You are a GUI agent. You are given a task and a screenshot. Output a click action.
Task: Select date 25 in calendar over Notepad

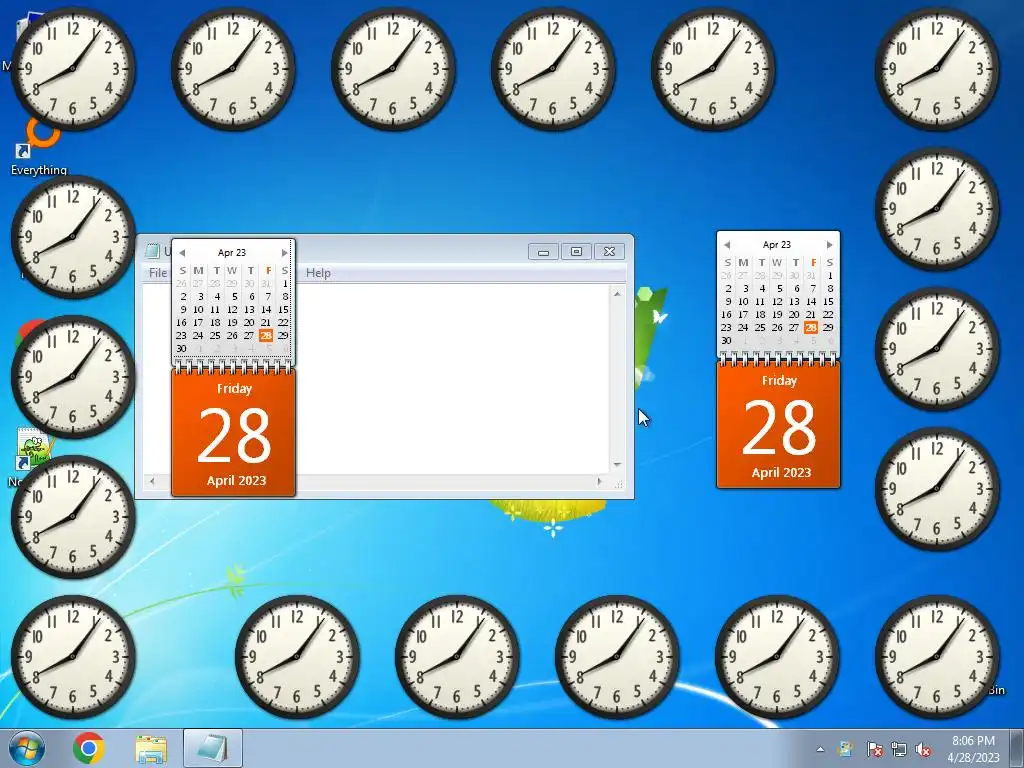pyautogui.click(x=215, y=336)
